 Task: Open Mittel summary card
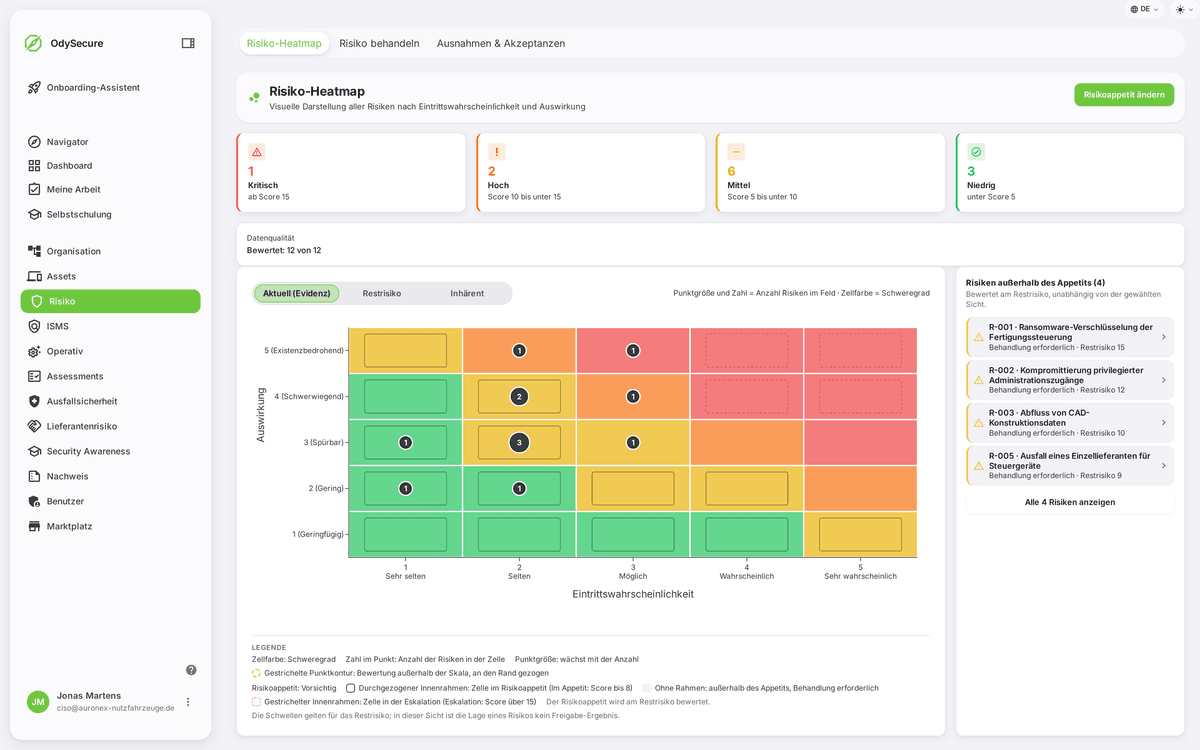click(x=830, y=172)
